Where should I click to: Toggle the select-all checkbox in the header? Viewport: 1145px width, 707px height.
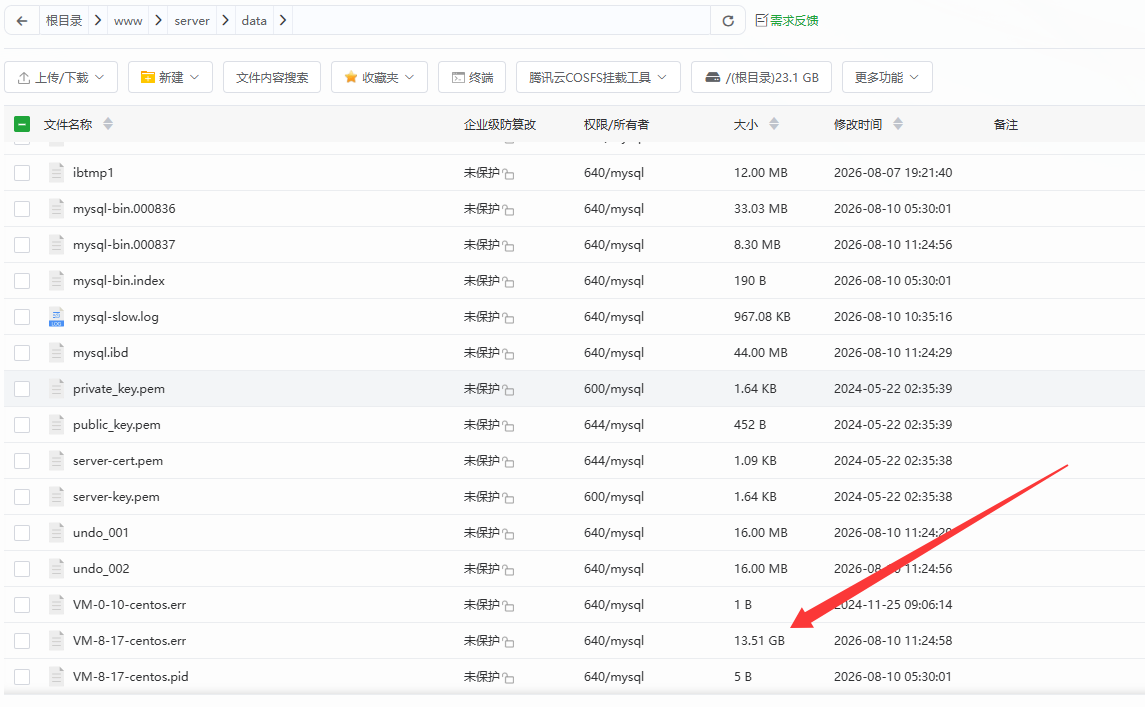22,124
